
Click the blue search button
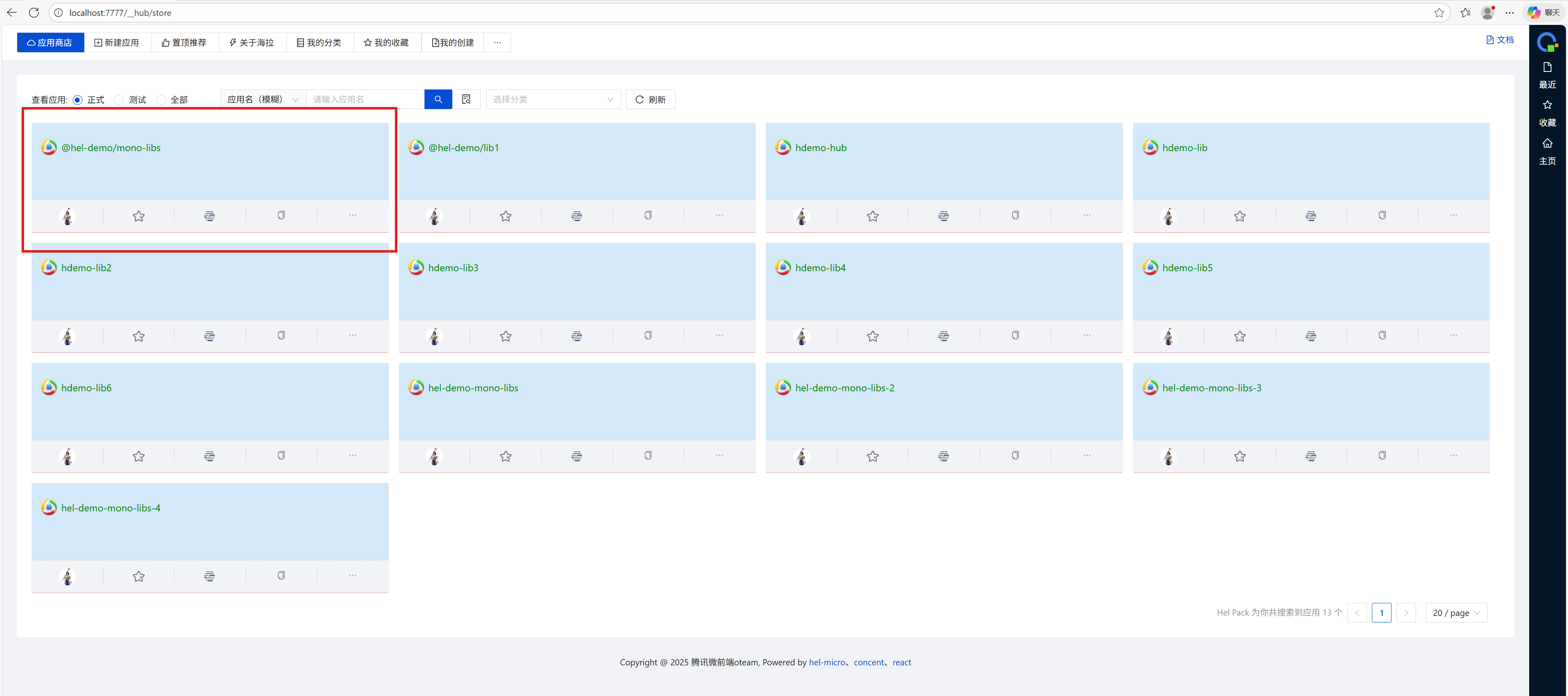438,99
